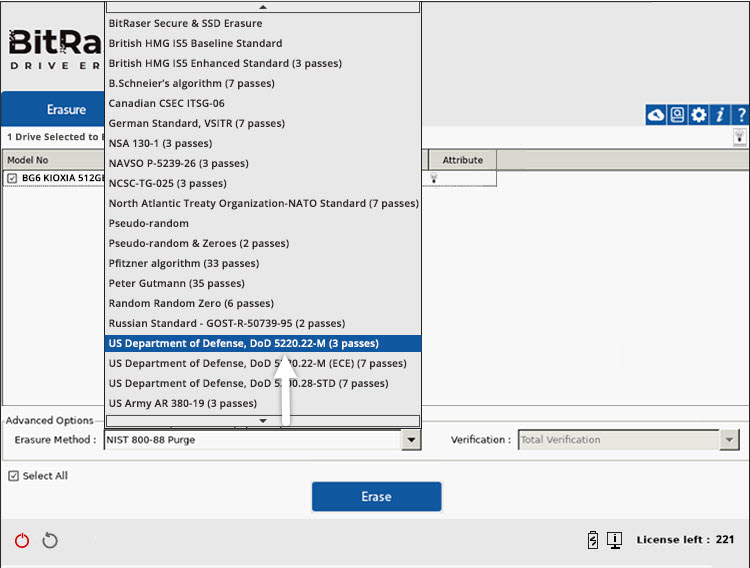Screen dimensions: 750x568
Task: Click the list's top up-arrow scroll button
Action: tap(263, 7)
